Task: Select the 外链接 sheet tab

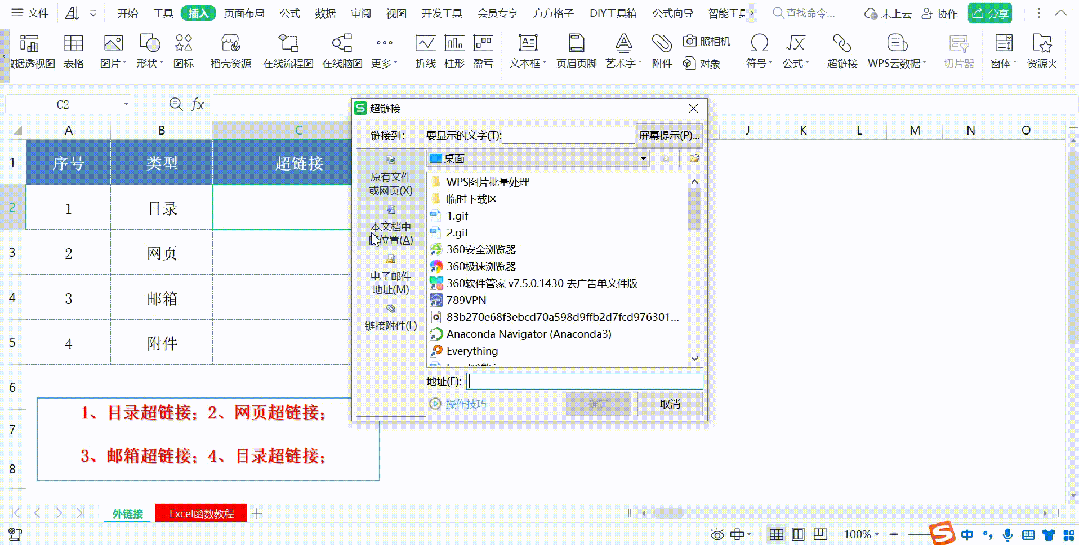Action: click(x=127, y=513)
